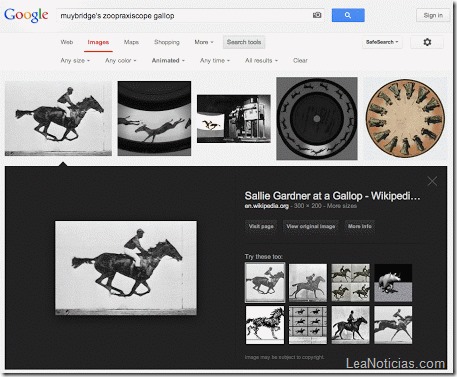Select the zoetrope strip horse result thumbnail

click(x=154, y=118)
